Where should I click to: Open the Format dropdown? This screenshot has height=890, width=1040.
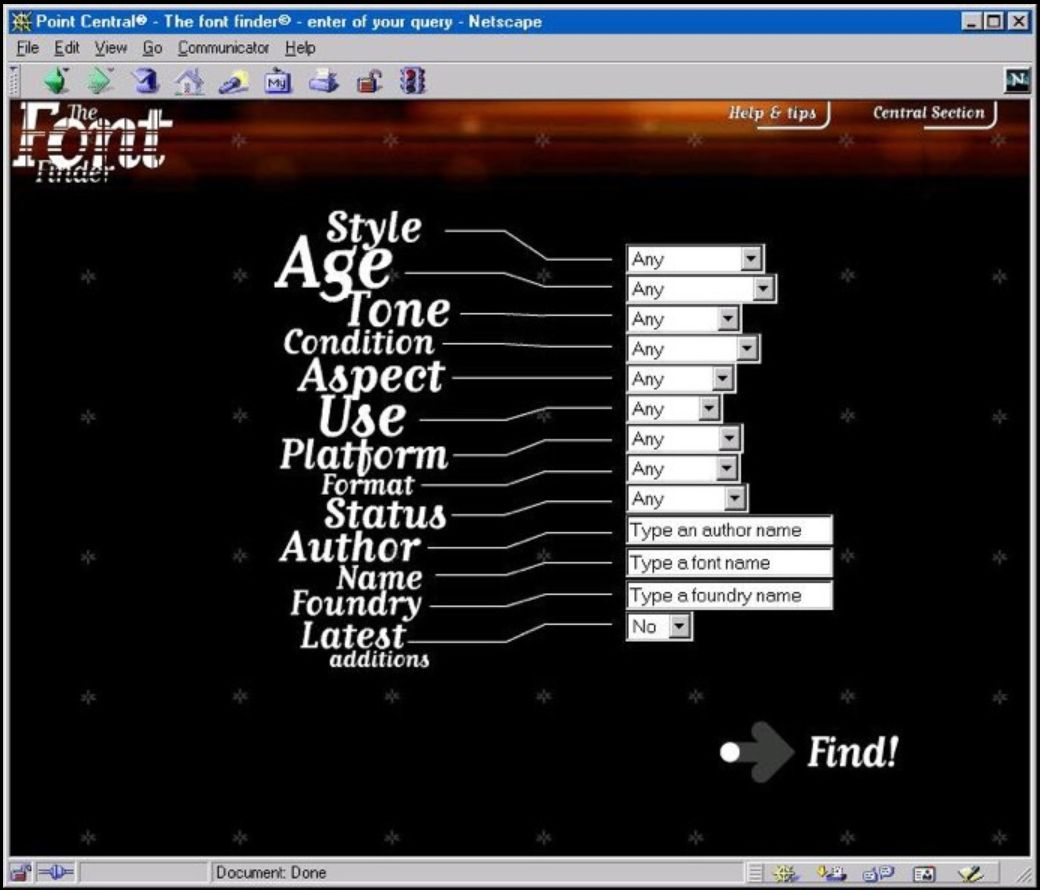[683, 469]
